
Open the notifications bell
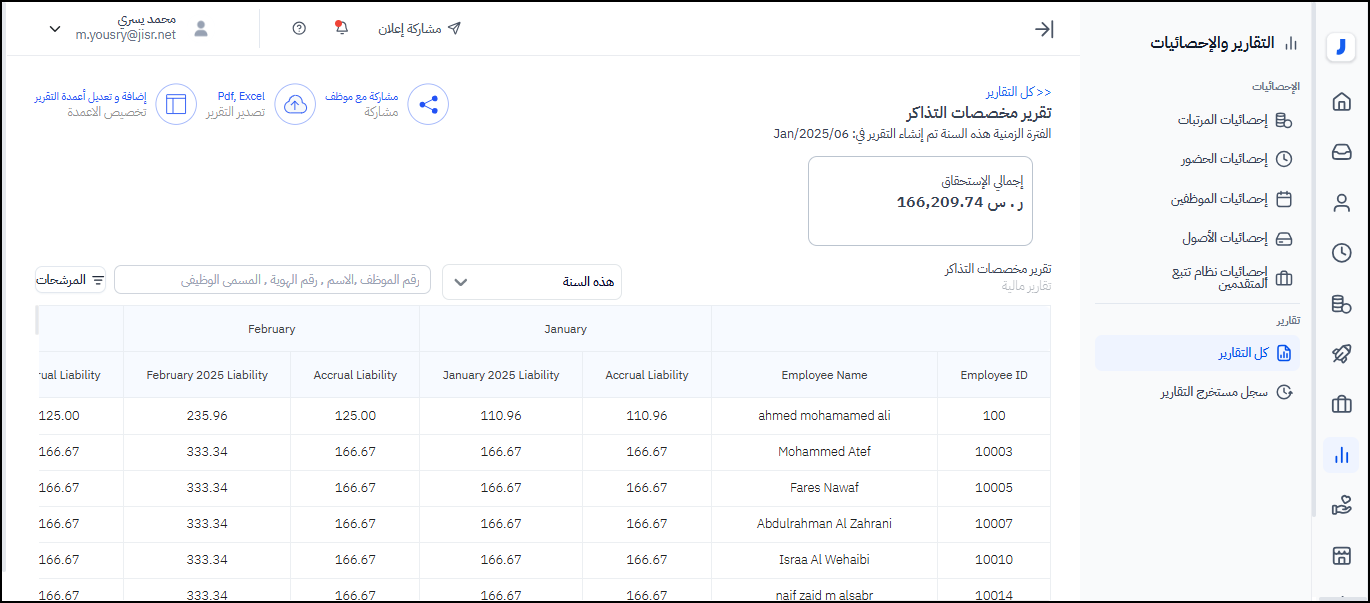coord(341,28)
